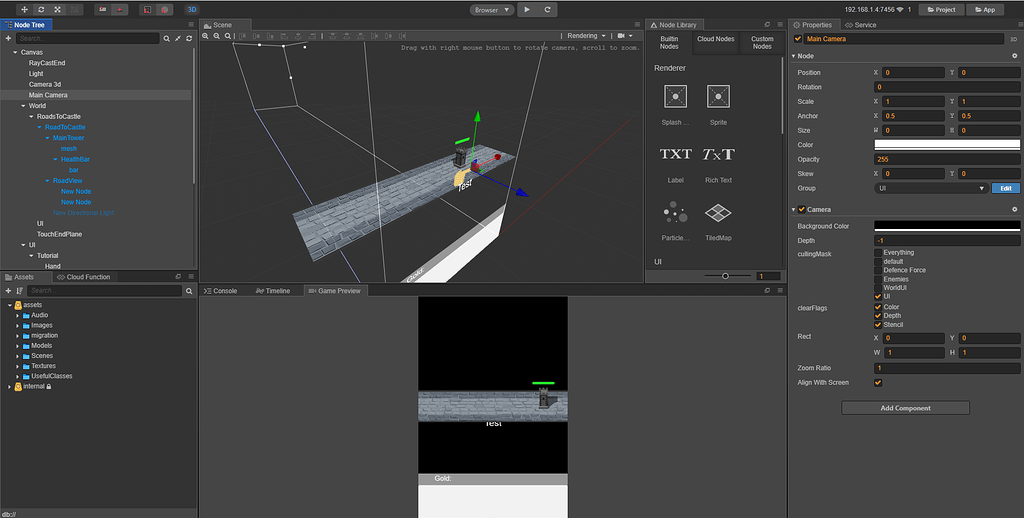Click the Refresh preview button

coord(547,10)
